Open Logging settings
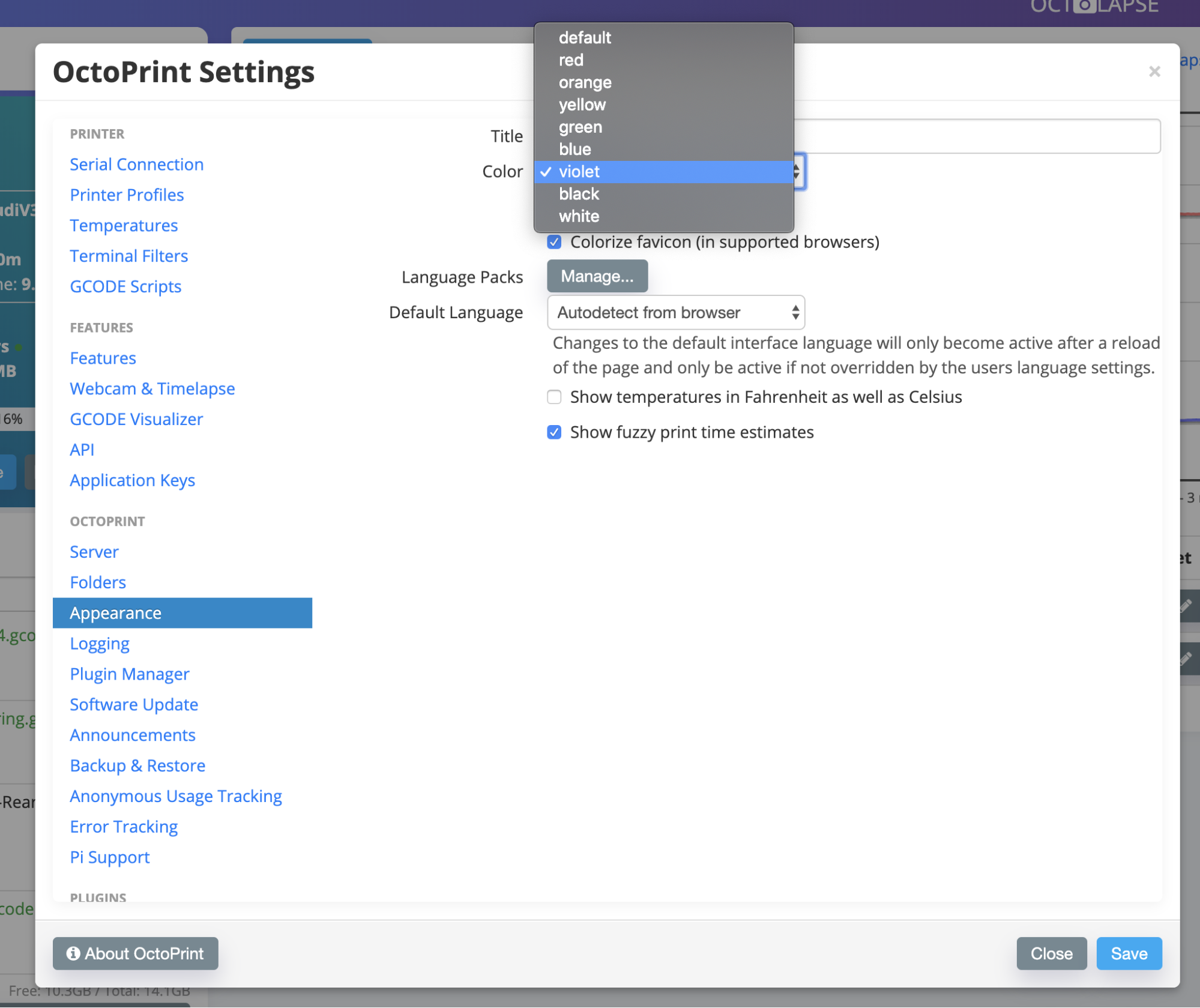The image size is (1200, 1008). tap(99, 644)
